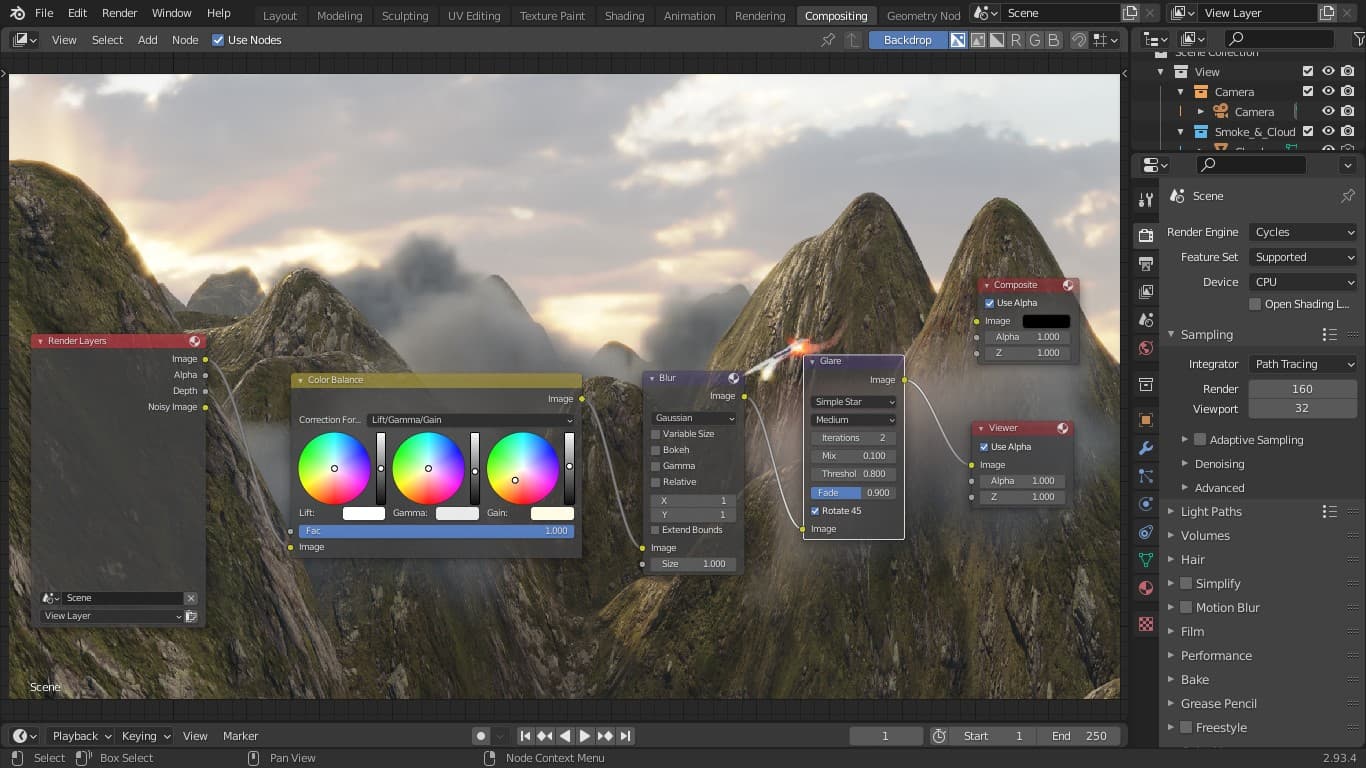Uncheck the Use Nodes checkbox

click(x=218, y=40)
